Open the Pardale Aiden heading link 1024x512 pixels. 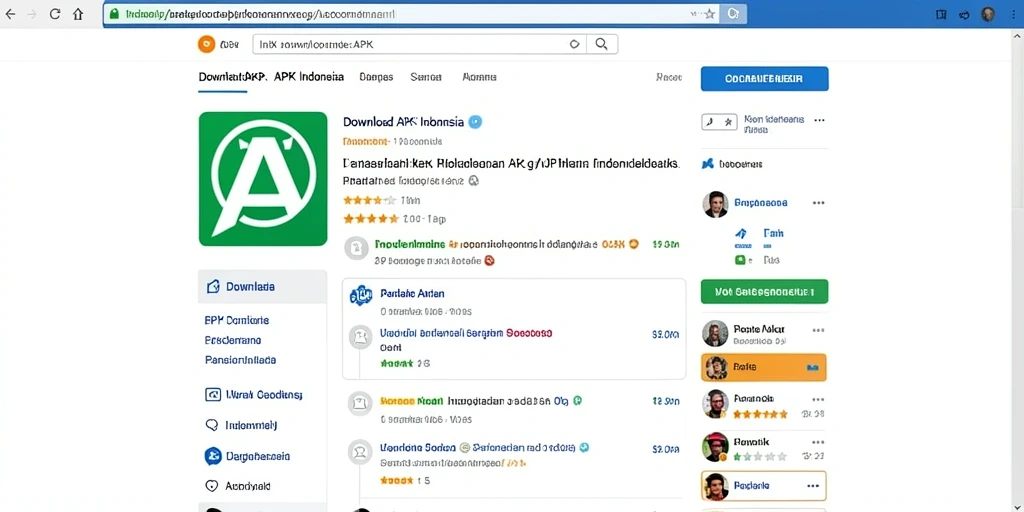tap(412, 294)
